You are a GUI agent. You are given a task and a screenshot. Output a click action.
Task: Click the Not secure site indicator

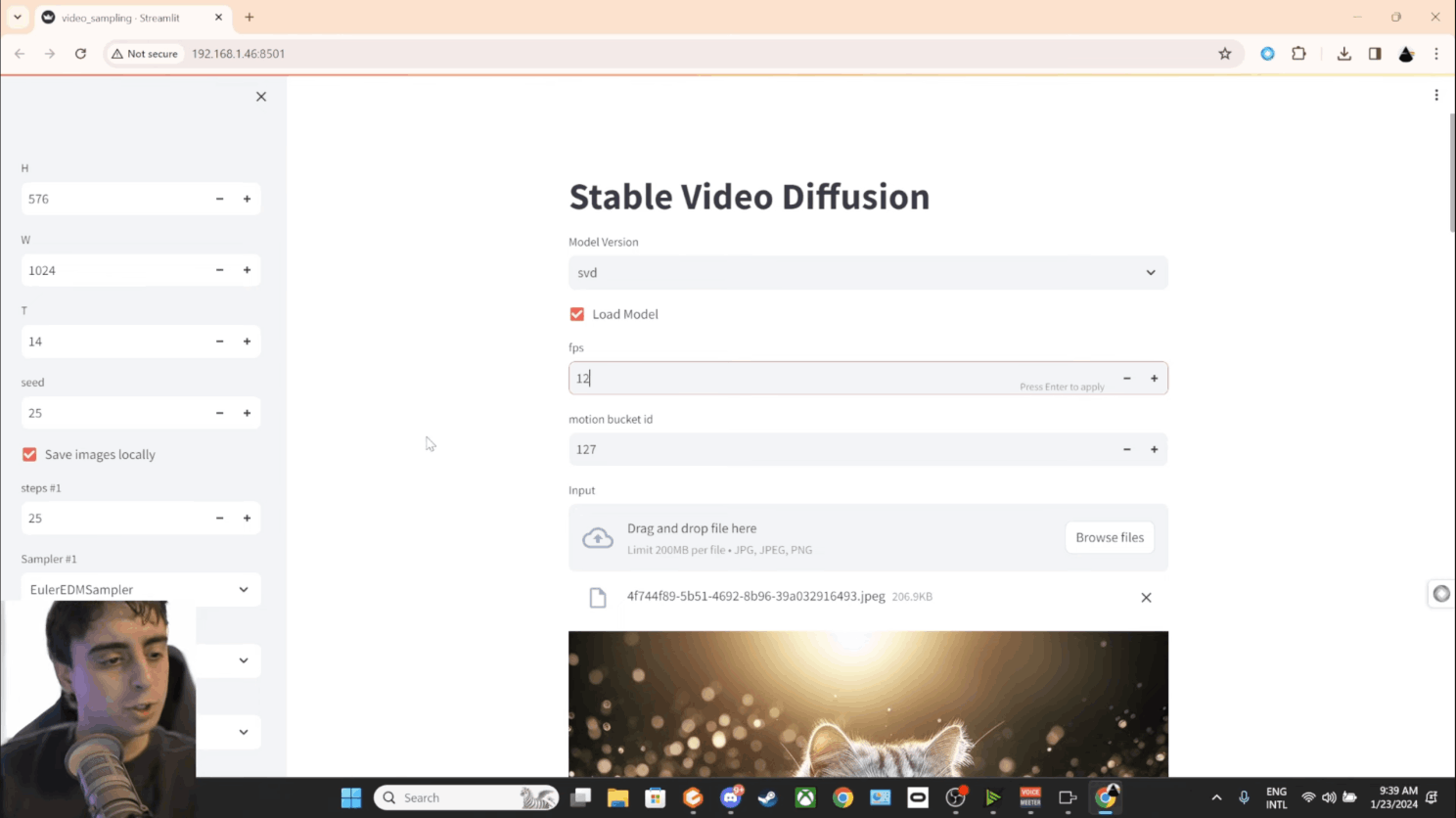tap(145, 54)
